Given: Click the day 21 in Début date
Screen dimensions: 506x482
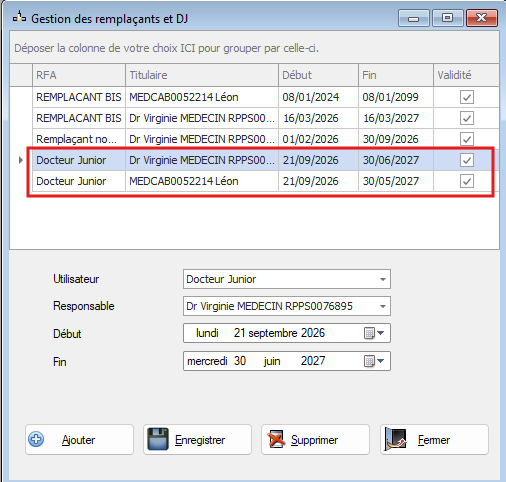Looking at the screenshot, I should [x=239, y=333].
